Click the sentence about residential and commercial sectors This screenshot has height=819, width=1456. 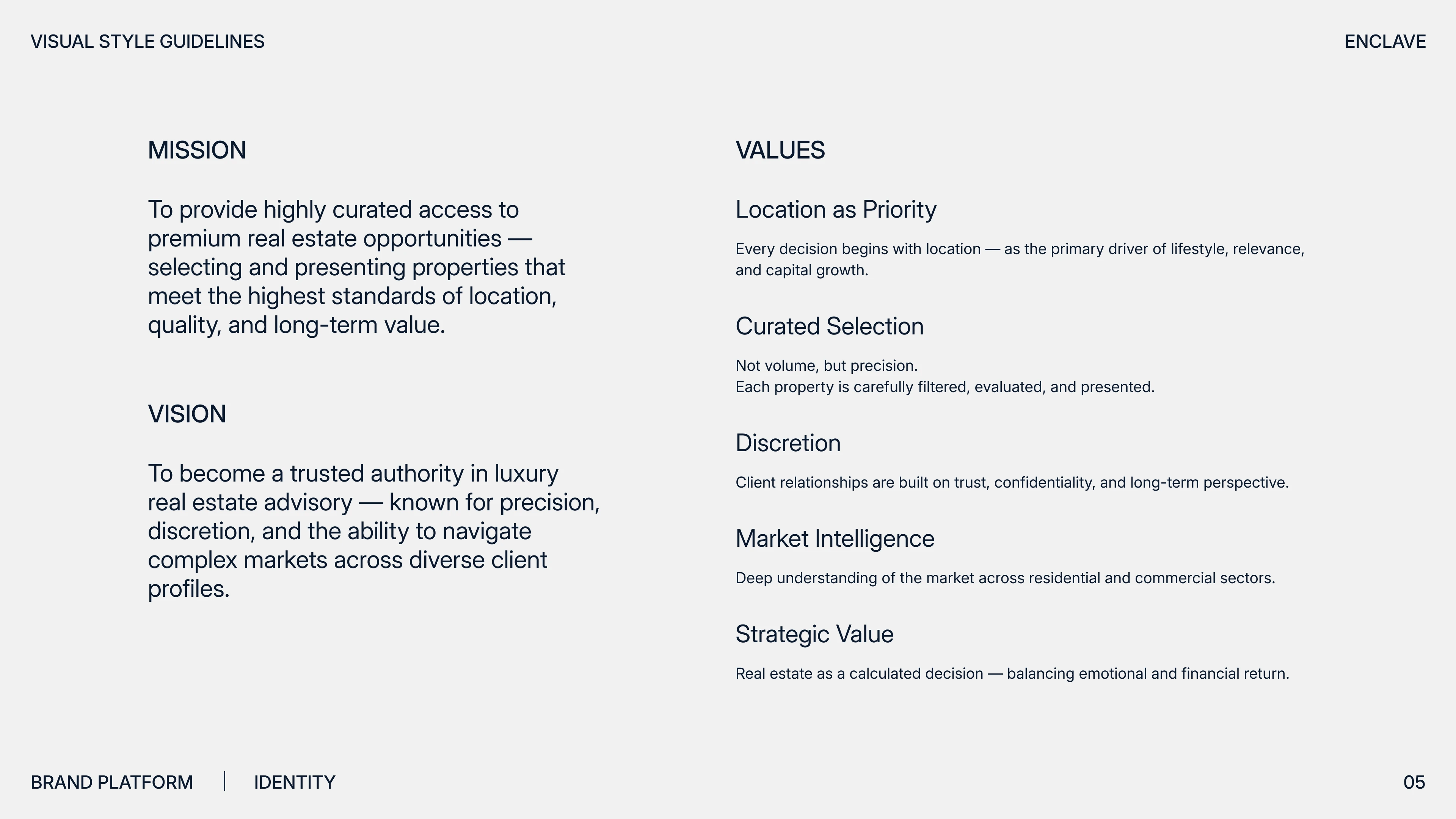pyautogui.click(x=1005, y=578)
